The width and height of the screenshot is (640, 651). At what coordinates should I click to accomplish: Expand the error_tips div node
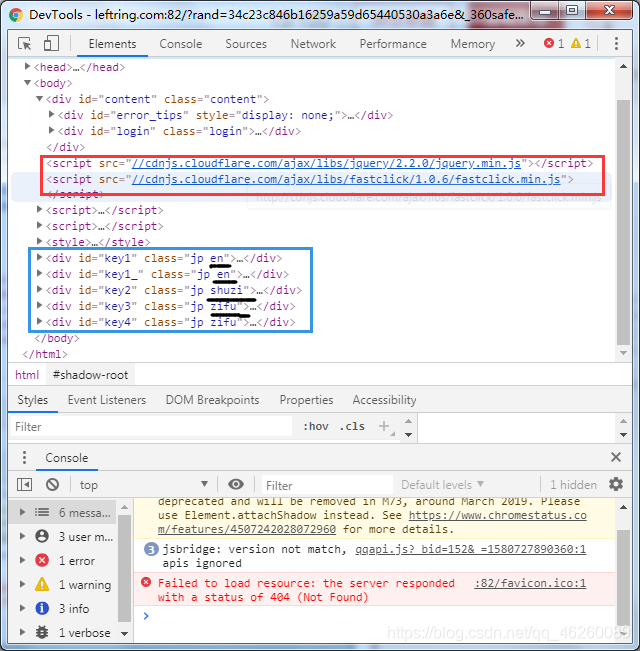(51, 114)
